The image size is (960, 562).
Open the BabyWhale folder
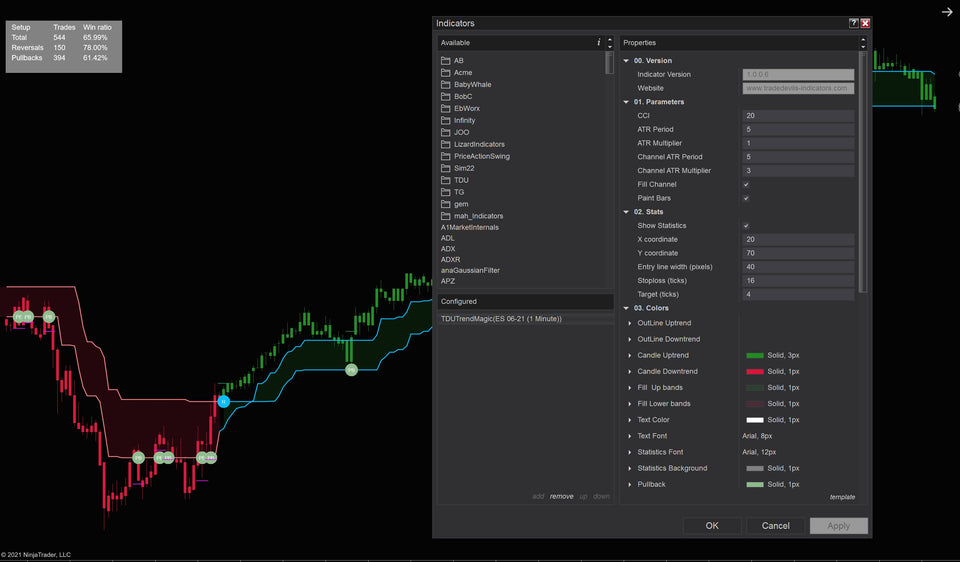pos(472,84)
